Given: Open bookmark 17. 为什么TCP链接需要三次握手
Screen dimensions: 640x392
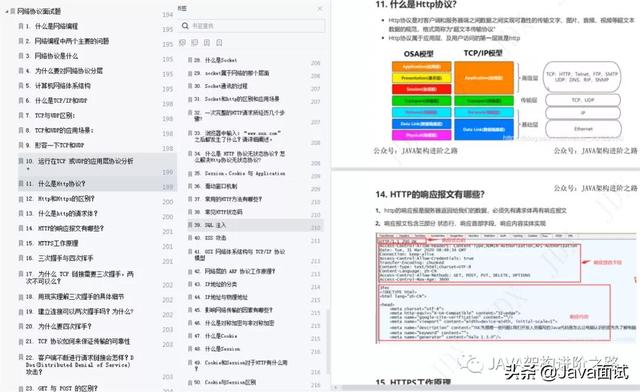Looking at the screenshot, I should coord(79,278).
